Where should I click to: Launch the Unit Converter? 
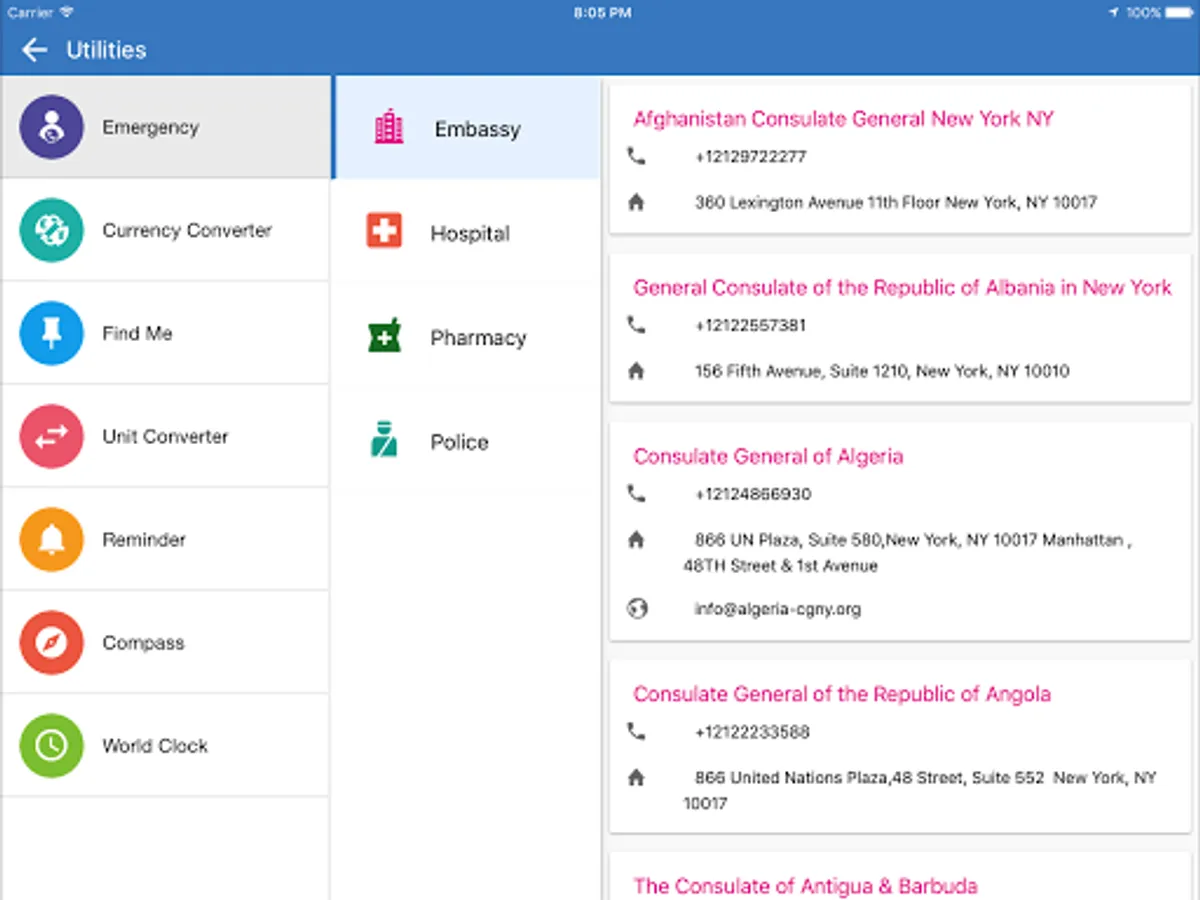(164, 436)
